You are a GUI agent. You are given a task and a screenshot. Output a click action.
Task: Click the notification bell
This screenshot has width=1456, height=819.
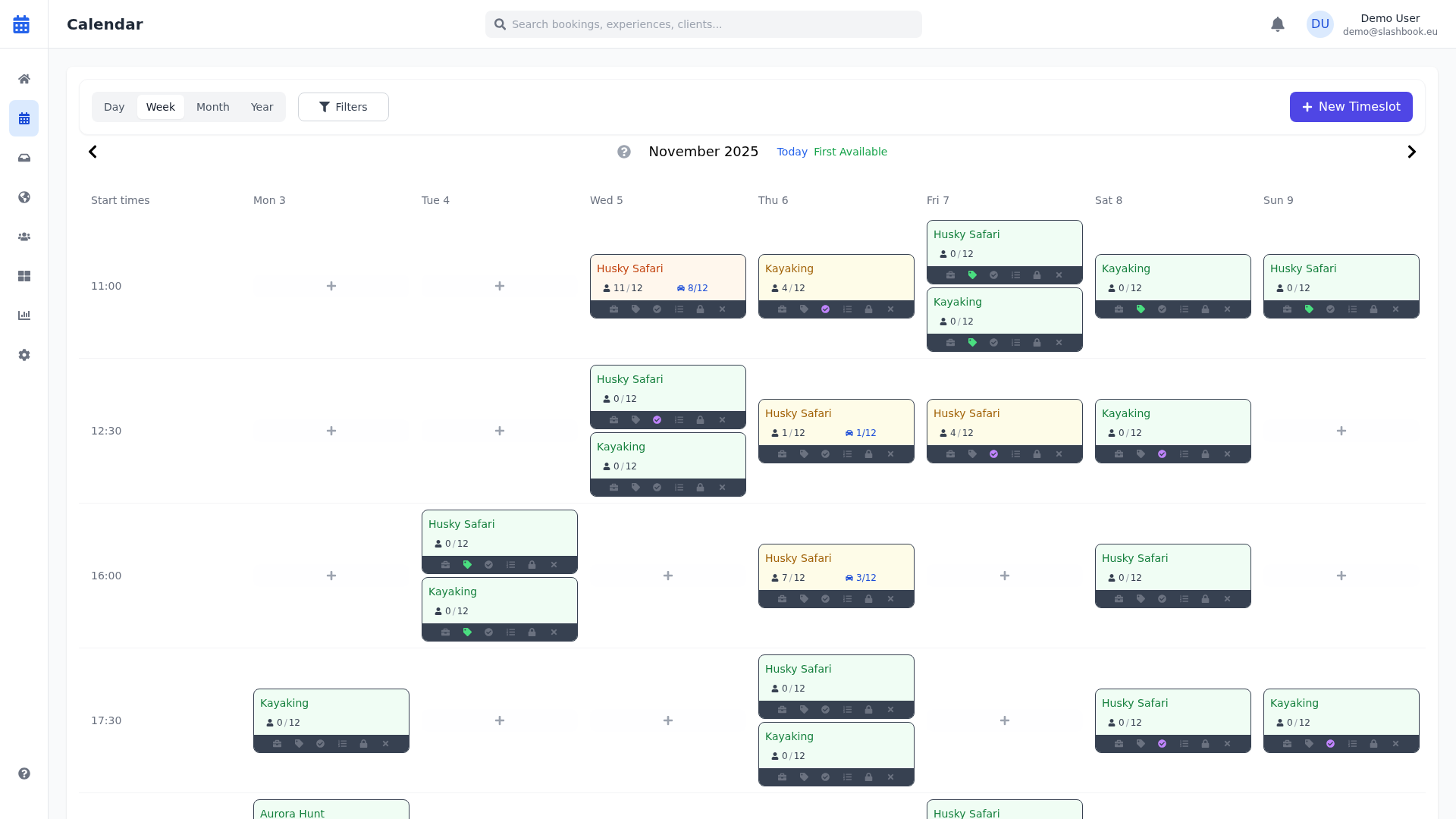1279,24
